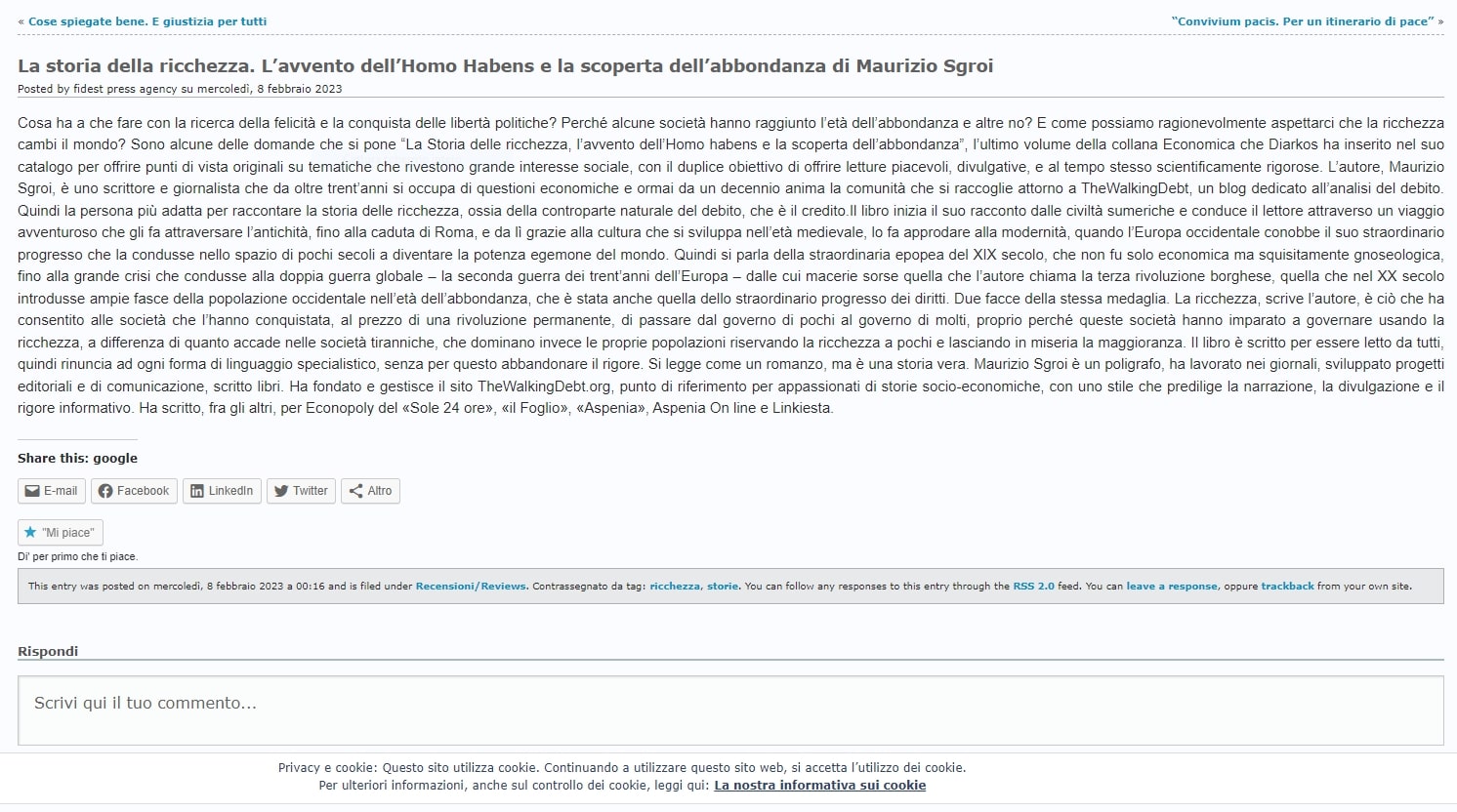Like the post with the "Mi piace" star
The width and height of the screenshot is (1457, 812).
60,533
